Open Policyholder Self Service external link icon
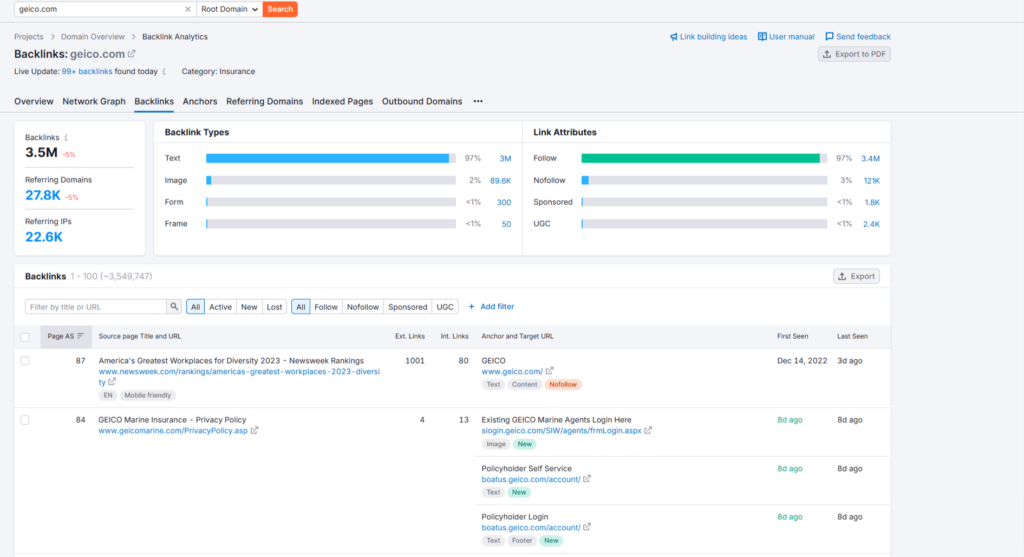The image size is (1024, 557). tap(586, 479)
